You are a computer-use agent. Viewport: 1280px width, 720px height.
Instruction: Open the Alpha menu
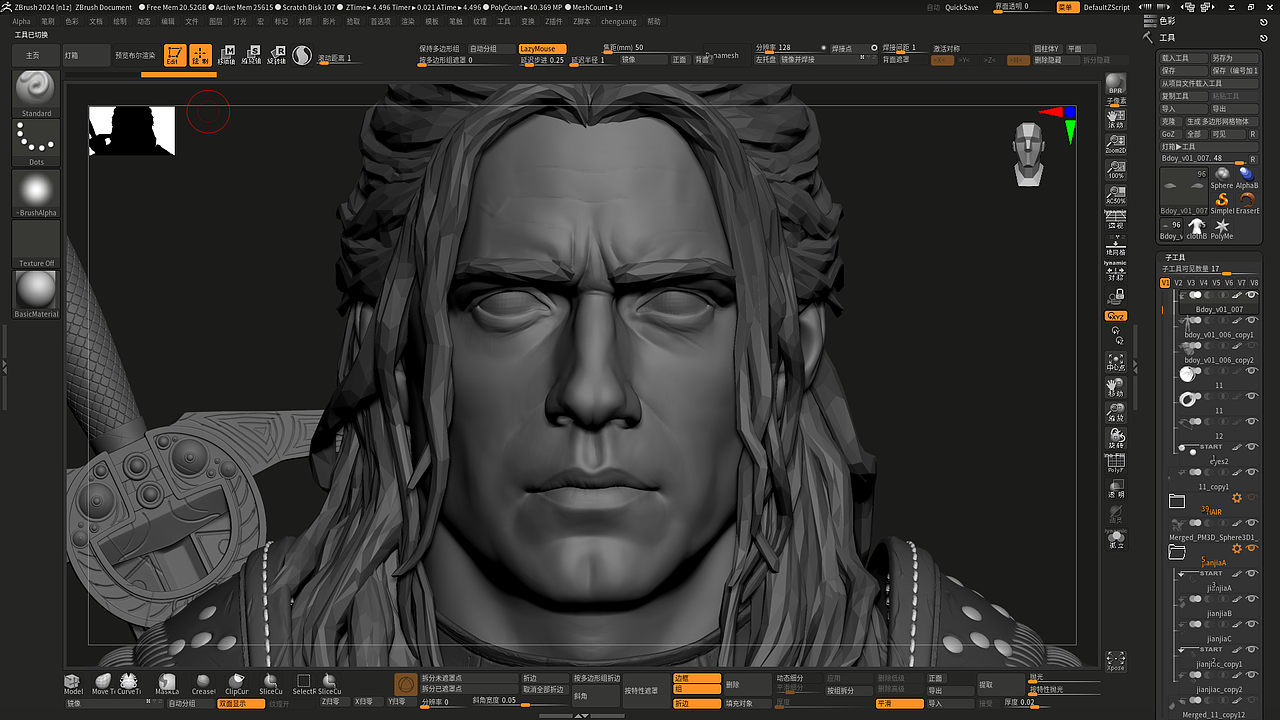pos(21,21)
